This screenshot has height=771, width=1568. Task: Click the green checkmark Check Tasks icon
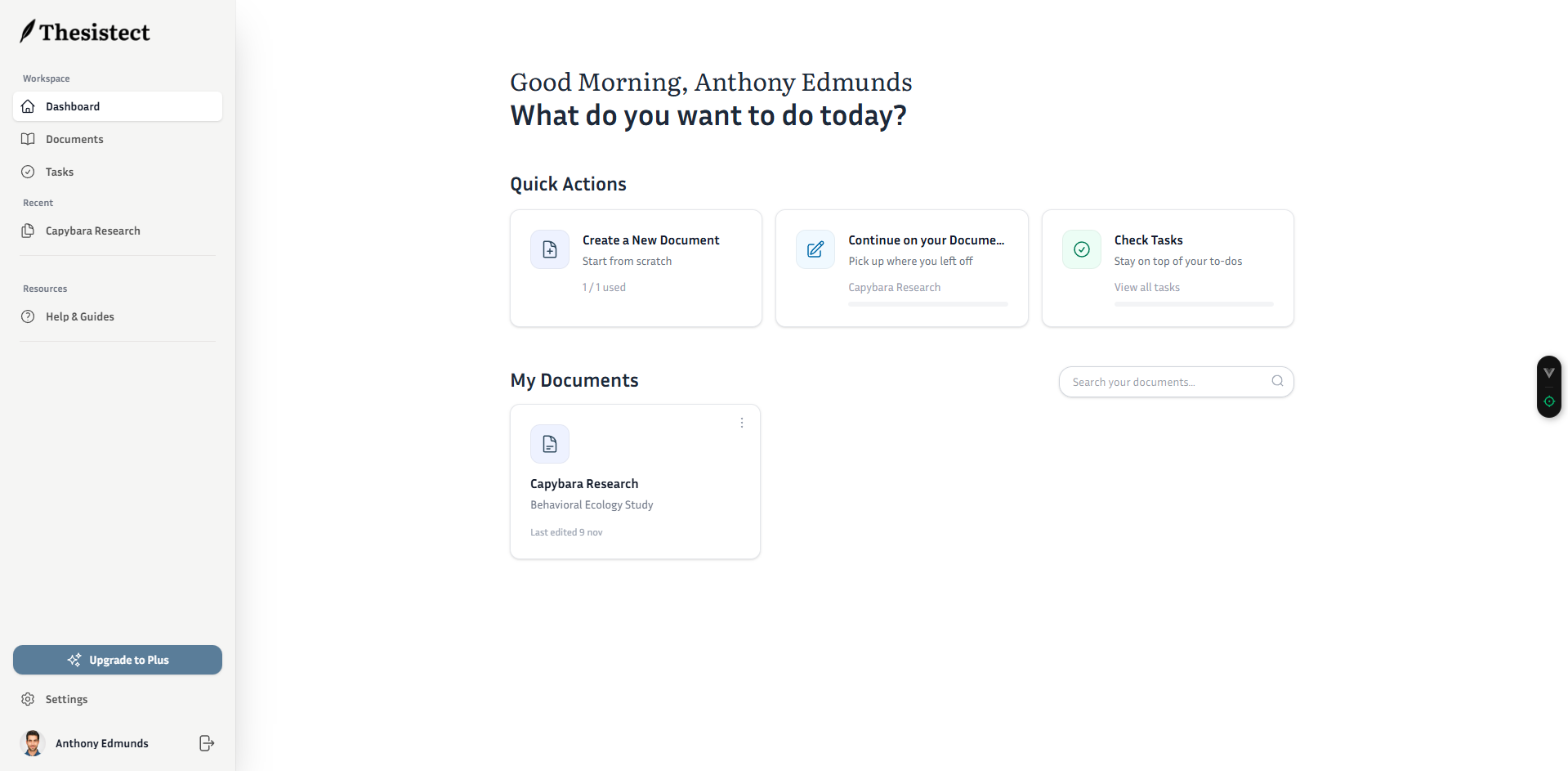(x=1081, y=249)
